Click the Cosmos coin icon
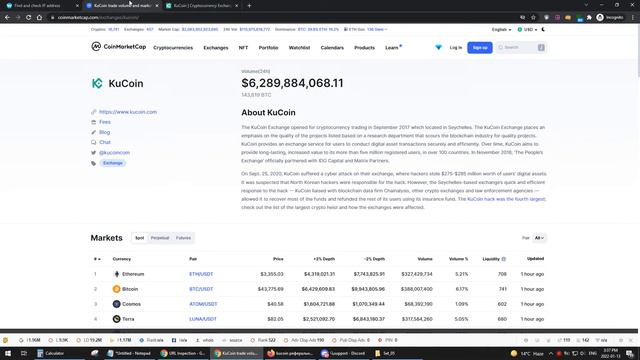This screenshot has width=640, height=360. point(116,304)
